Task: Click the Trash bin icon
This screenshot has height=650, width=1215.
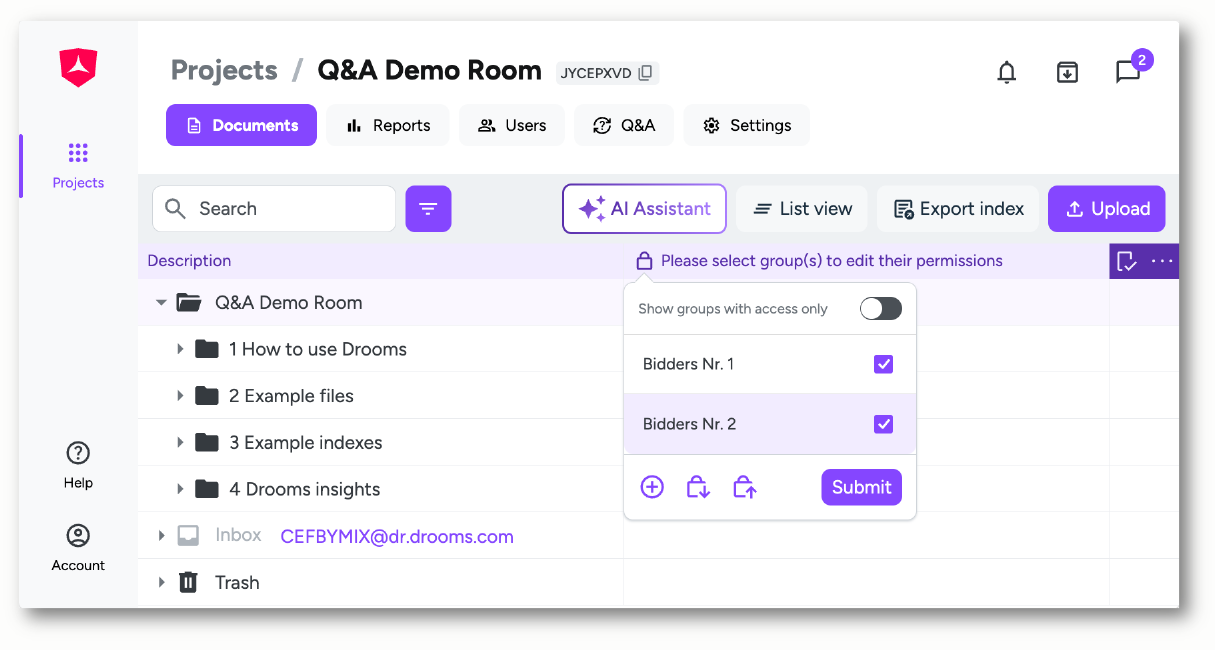Action: pos(188,582)
